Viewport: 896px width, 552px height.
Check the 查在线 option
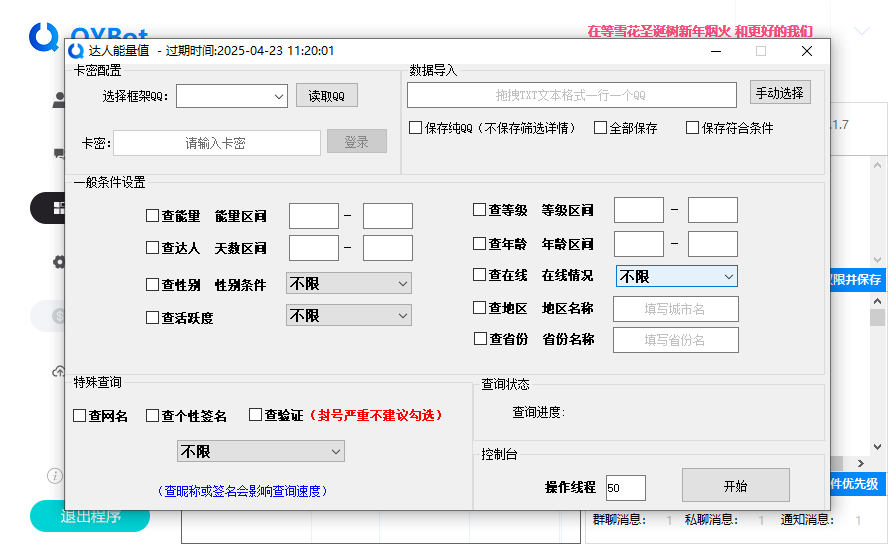480,276
